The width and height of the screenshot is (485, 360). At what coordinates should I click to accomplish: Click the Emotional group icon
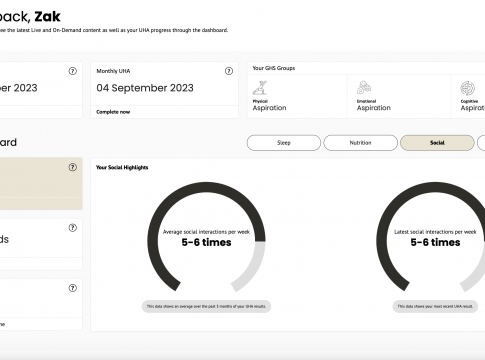[364, 87]
